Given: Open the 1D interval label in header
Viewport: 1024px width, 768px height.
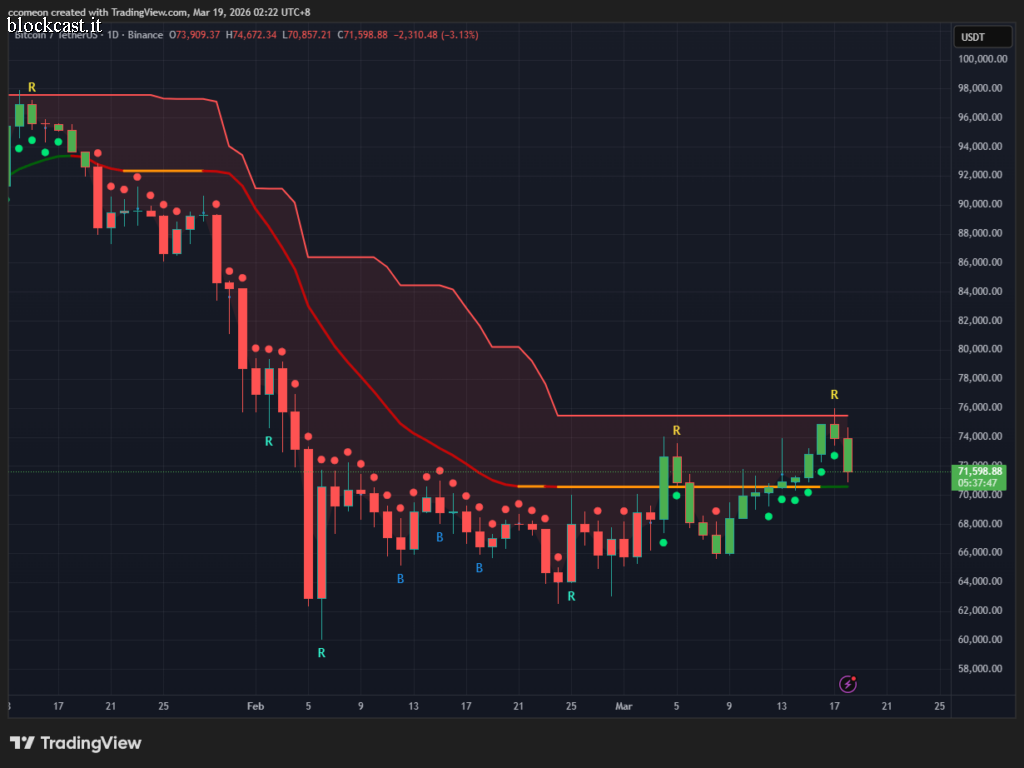Looking at the screenshot, I should [113, 35].
